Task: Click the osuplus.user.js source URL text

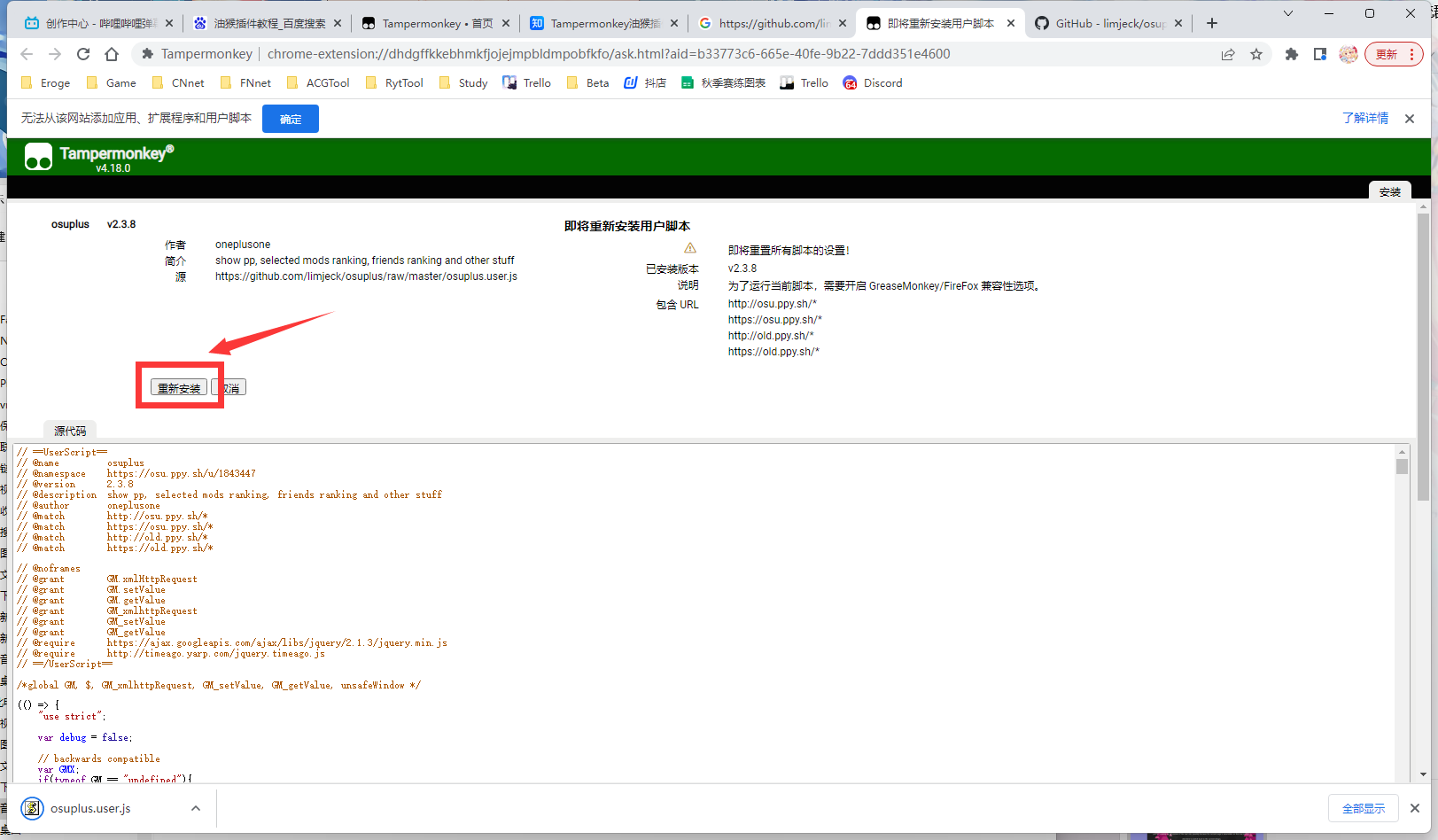Action: click(x=366, y=276)
